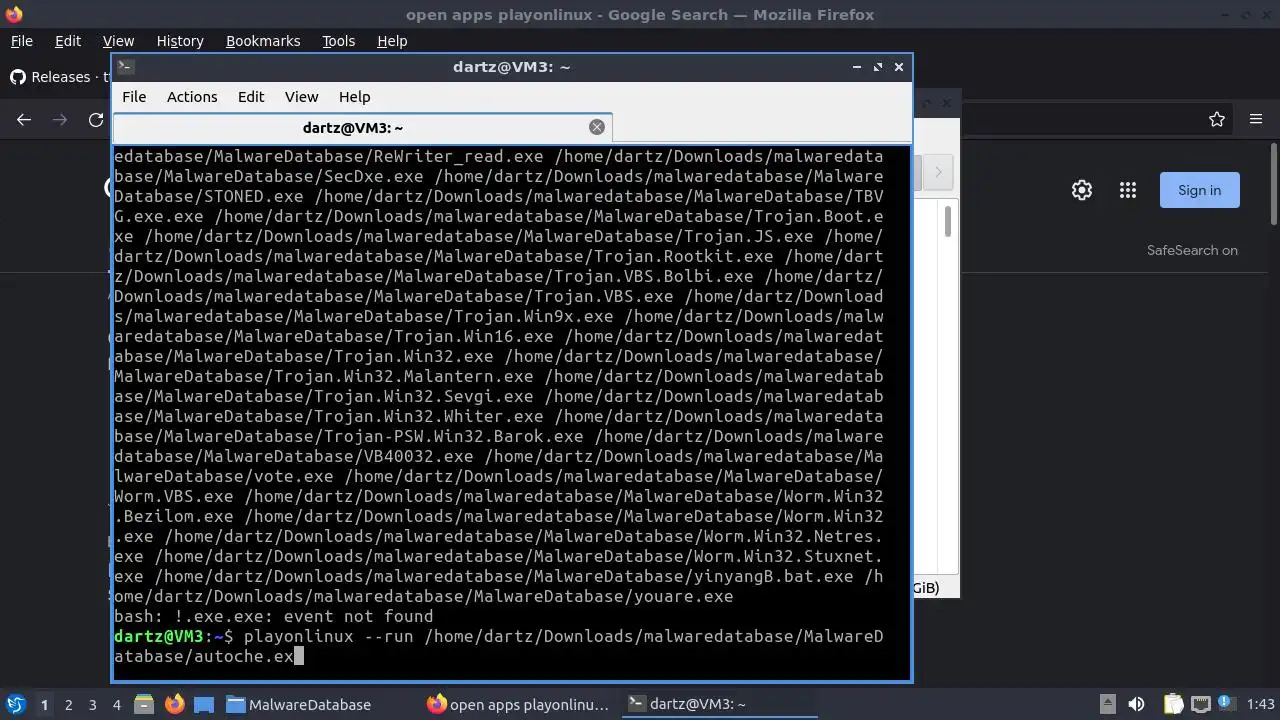Select the dartz@VM3 terminal taskbar entry

coord(719,704)
